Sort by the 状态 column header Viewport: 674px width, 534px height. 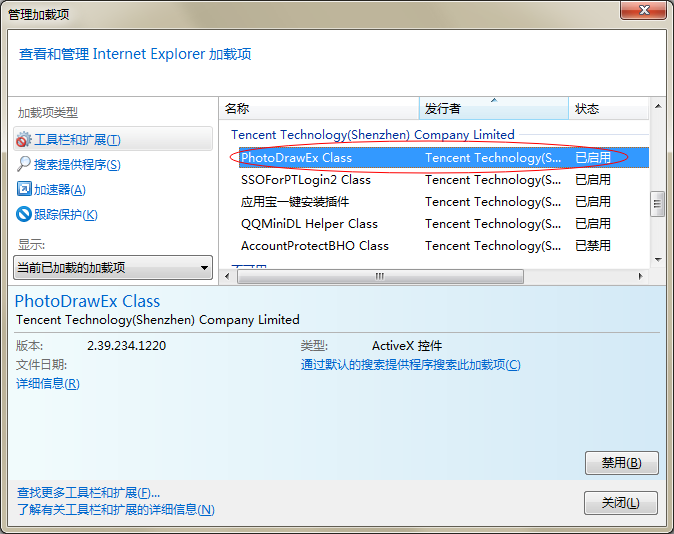[608, 109]
